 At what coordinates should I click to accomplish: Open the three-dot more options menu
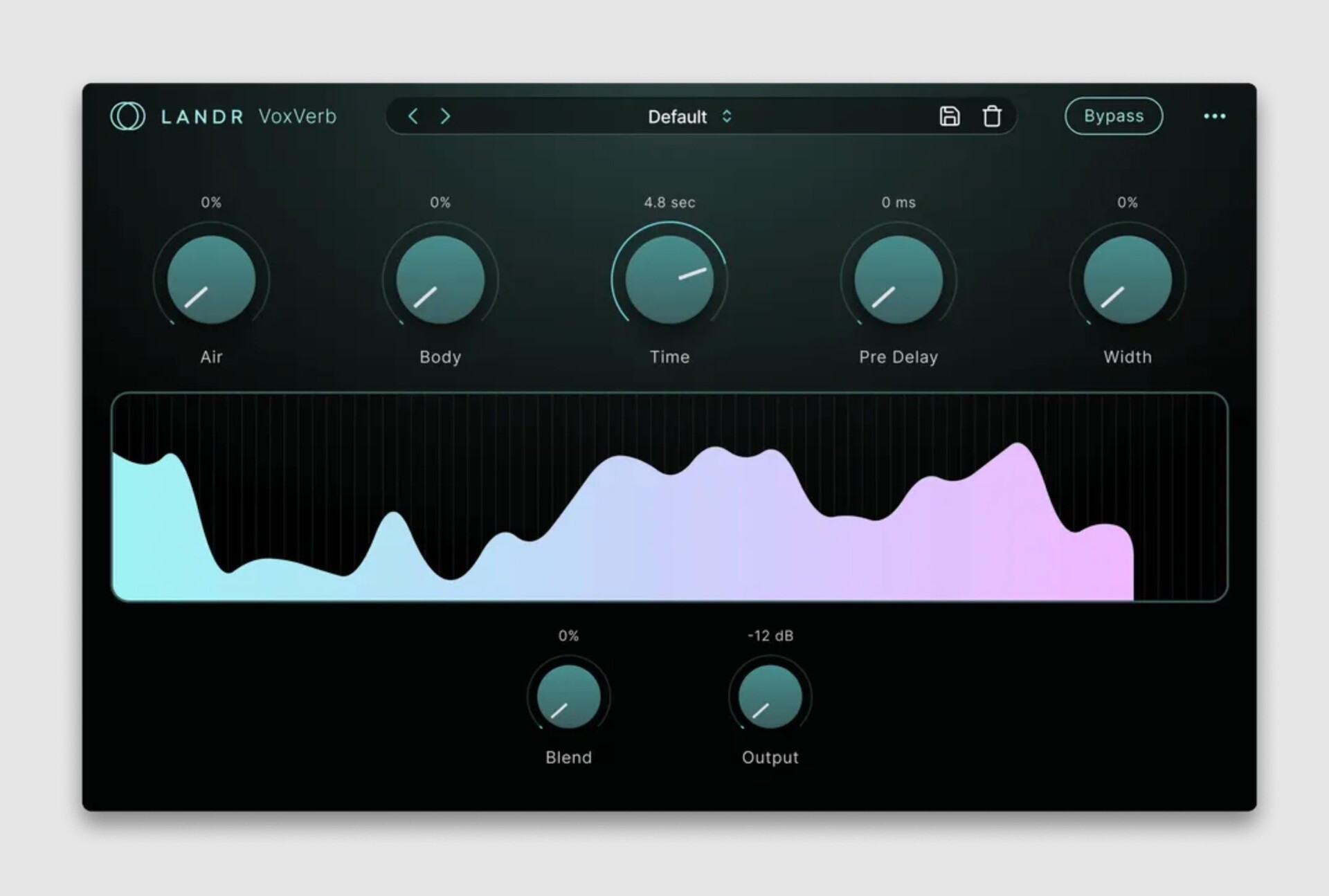[x=1214, y=116]
